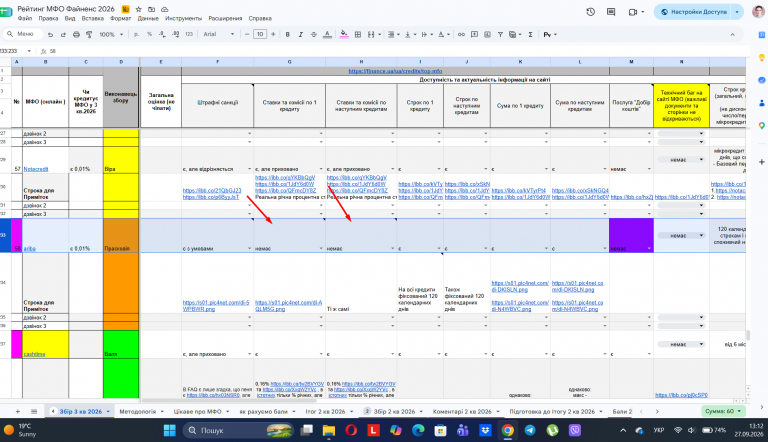Start a Meet call via the camera icon
Viewport: 768px width, 442px height.
pos(633,12)
